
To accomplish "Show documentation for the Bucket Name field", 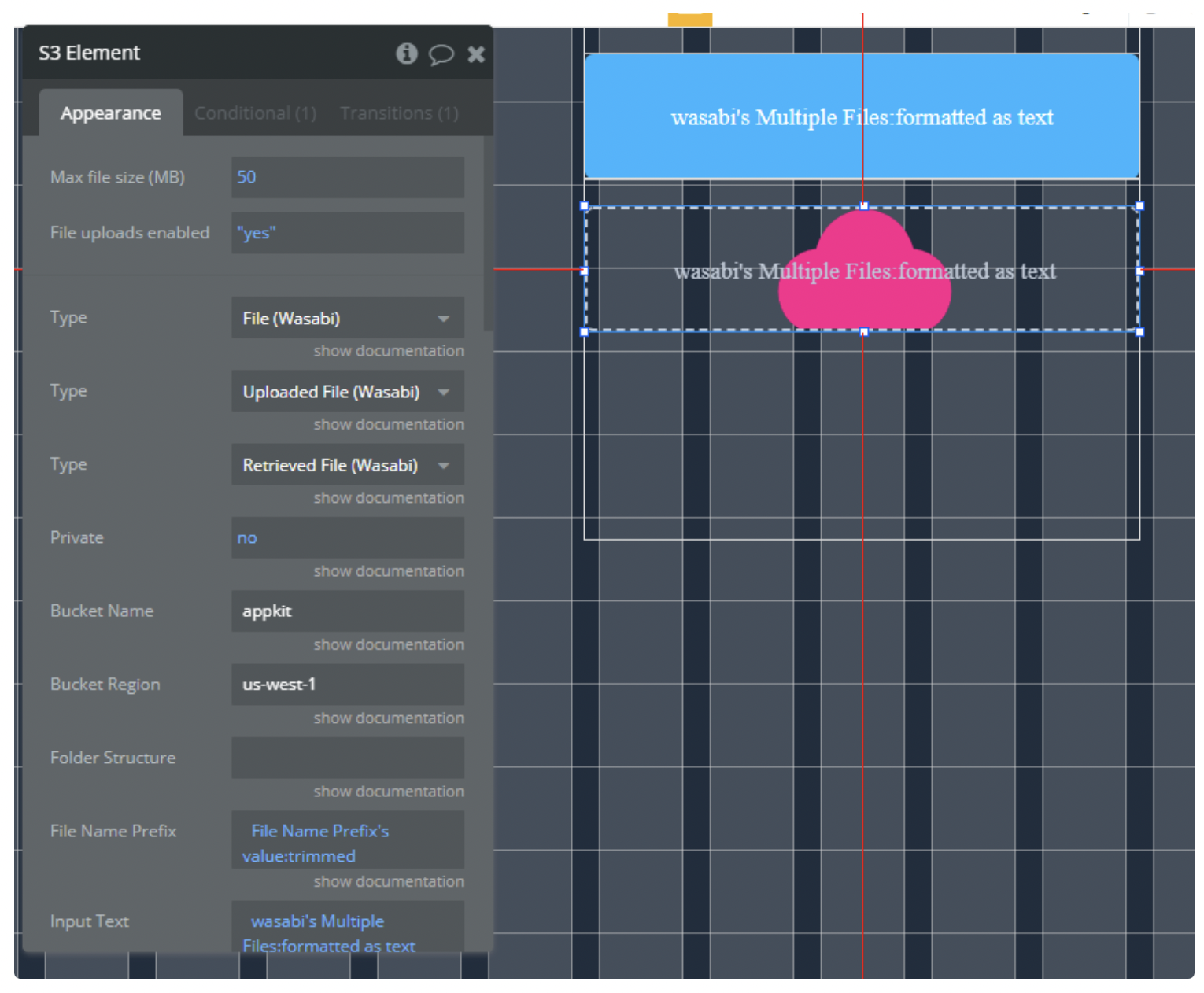I will click(389, 644).
